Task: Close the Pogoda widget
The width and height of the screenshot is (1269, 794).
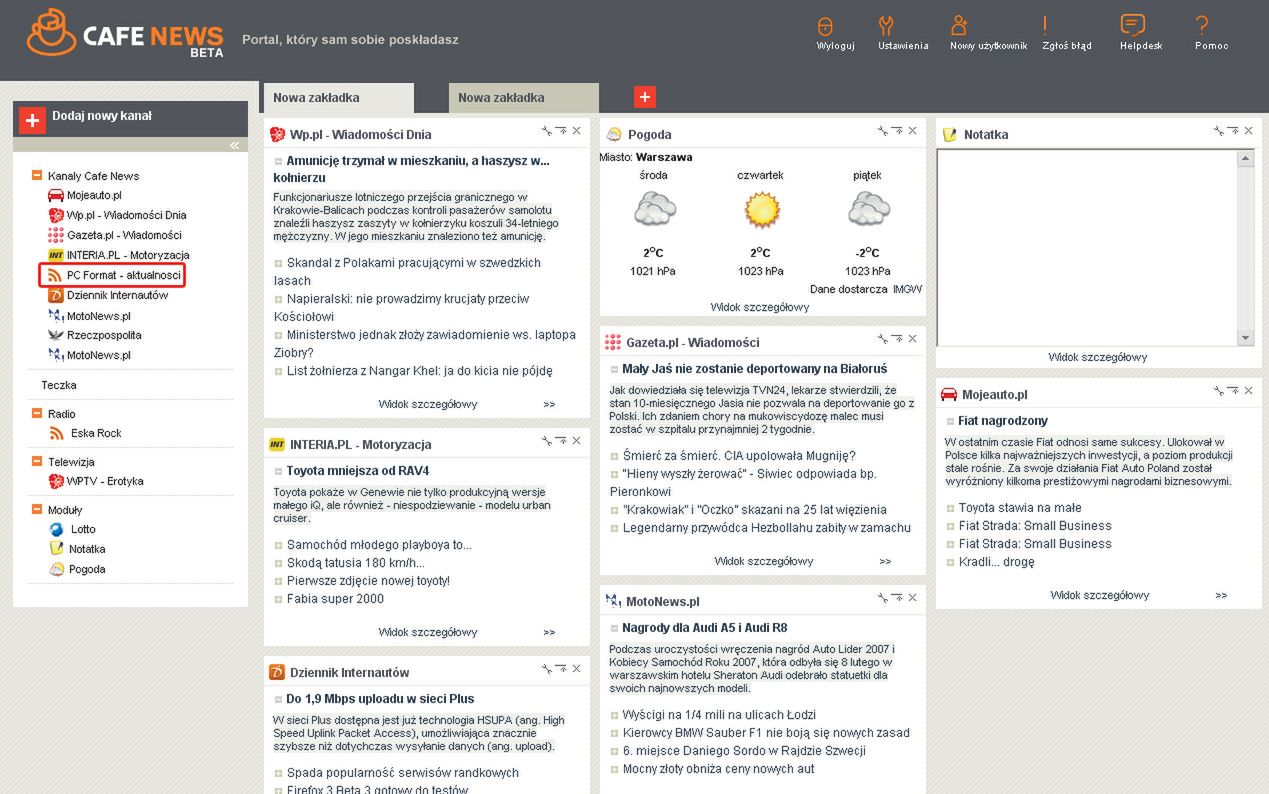Action: click(912, 131)
